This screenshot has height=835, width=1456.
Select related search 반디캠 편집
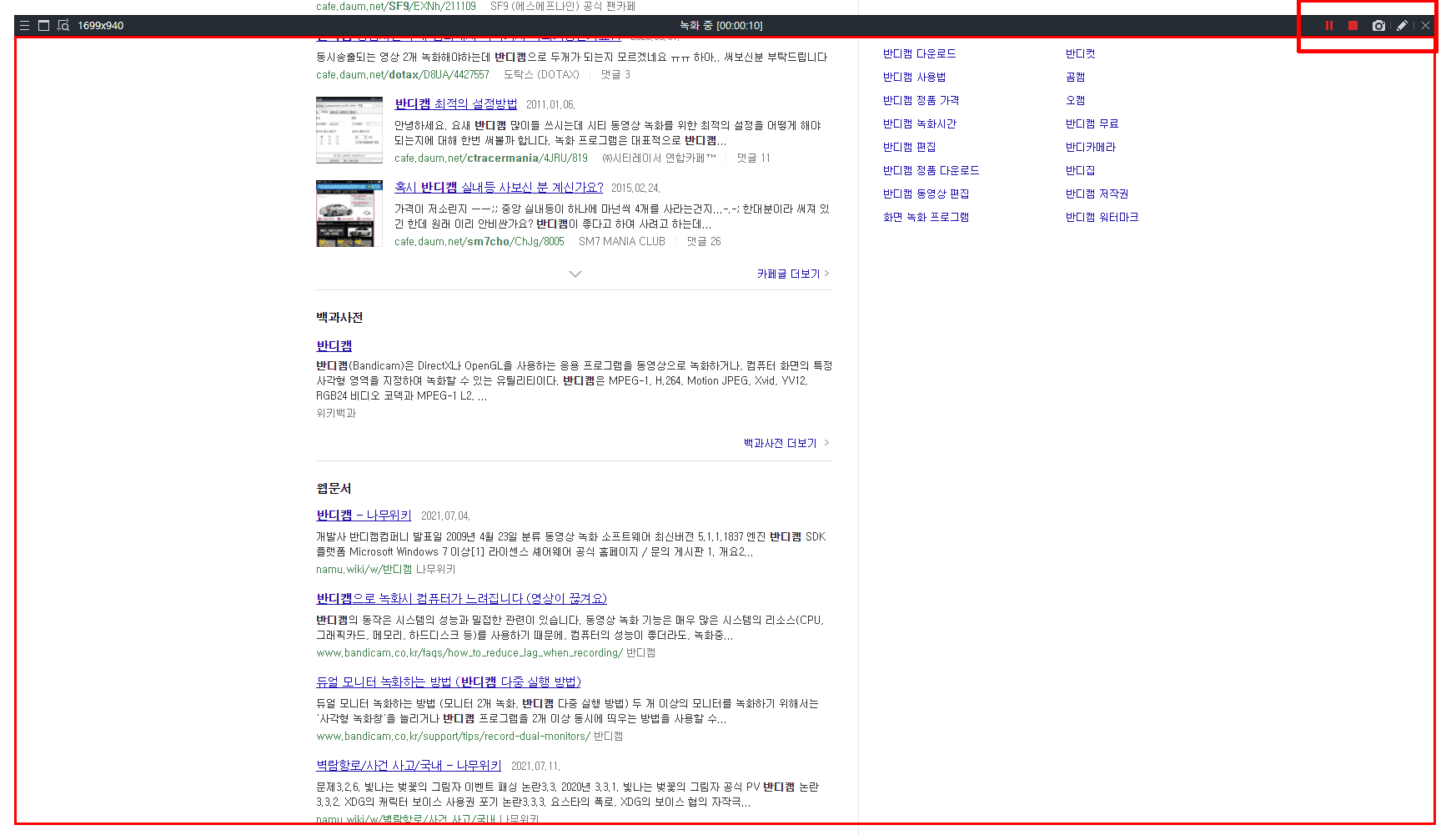(909, 148)
